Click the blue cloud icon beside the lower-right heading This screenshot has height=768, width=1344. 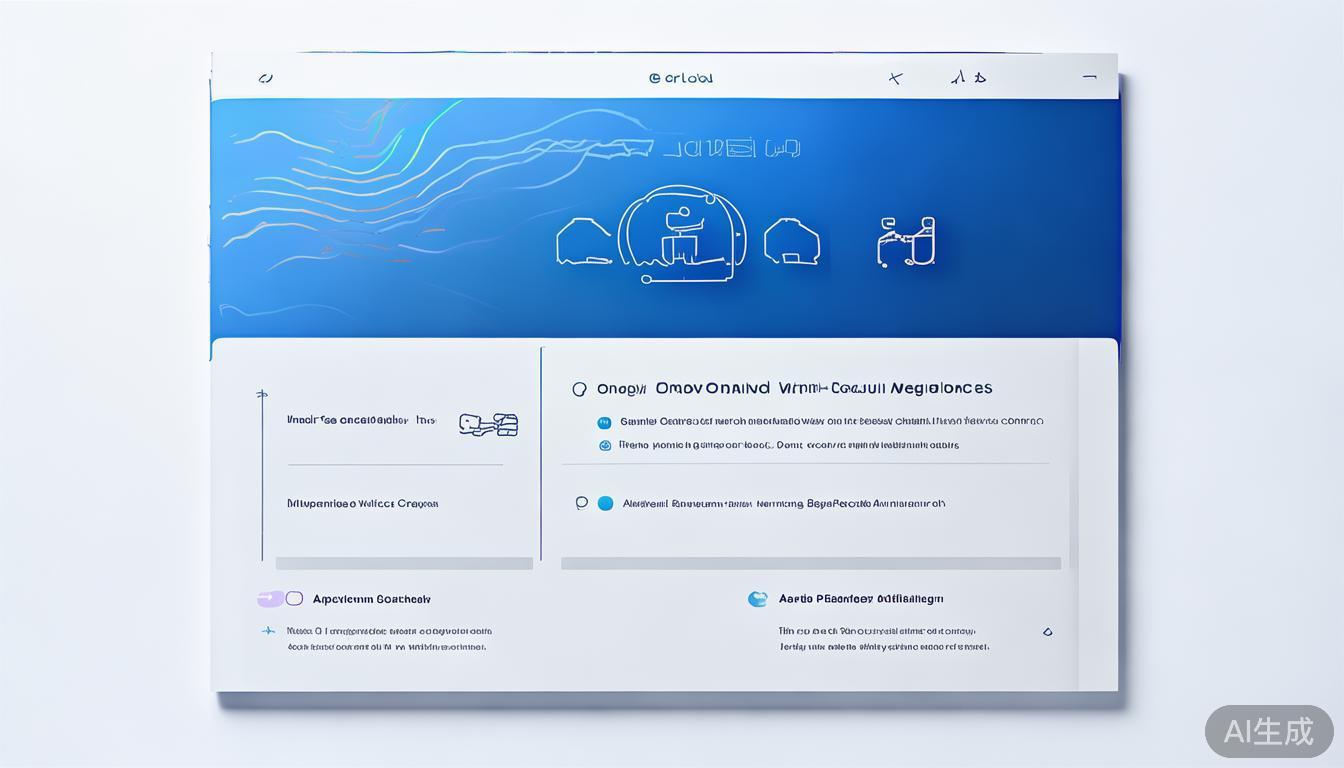coord(757,599)
